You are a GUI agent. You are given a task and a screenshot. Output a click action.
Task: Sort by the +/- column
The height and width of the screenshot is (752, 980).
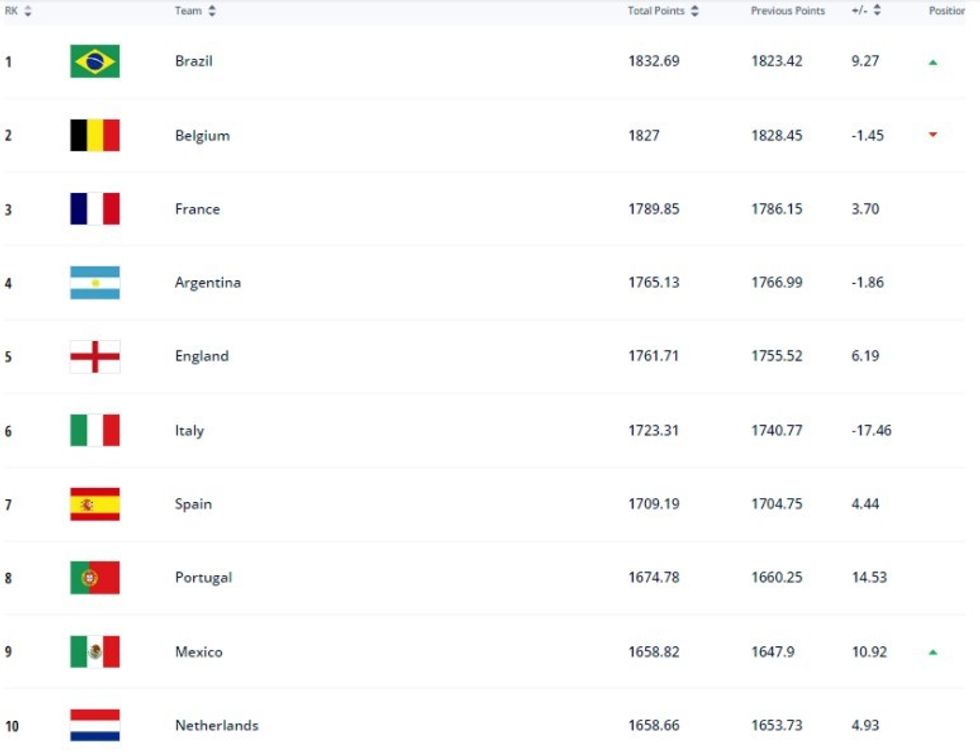[x=866, y=11]
